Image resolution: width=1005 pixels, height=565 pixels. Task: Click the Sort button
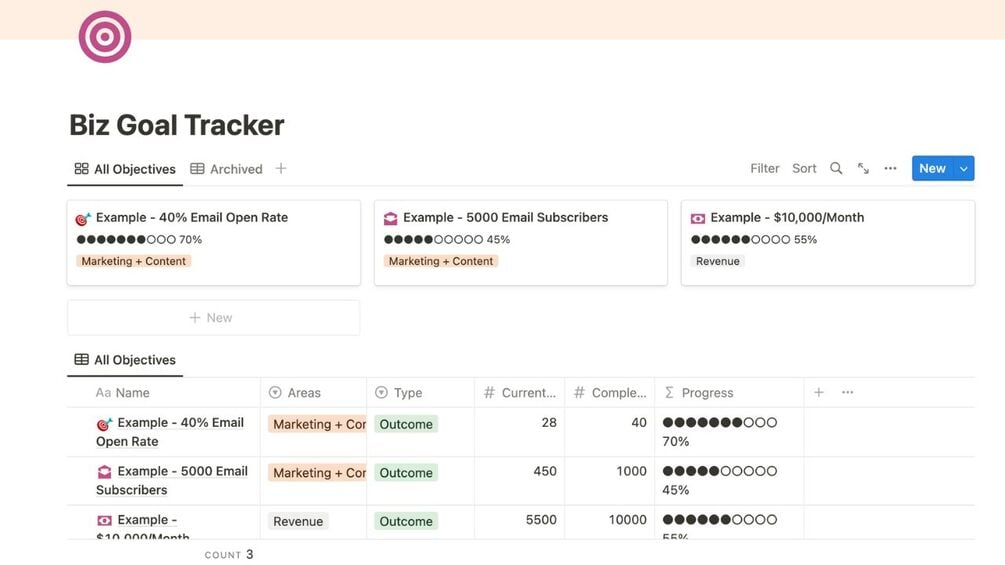(x=804, y=169)
